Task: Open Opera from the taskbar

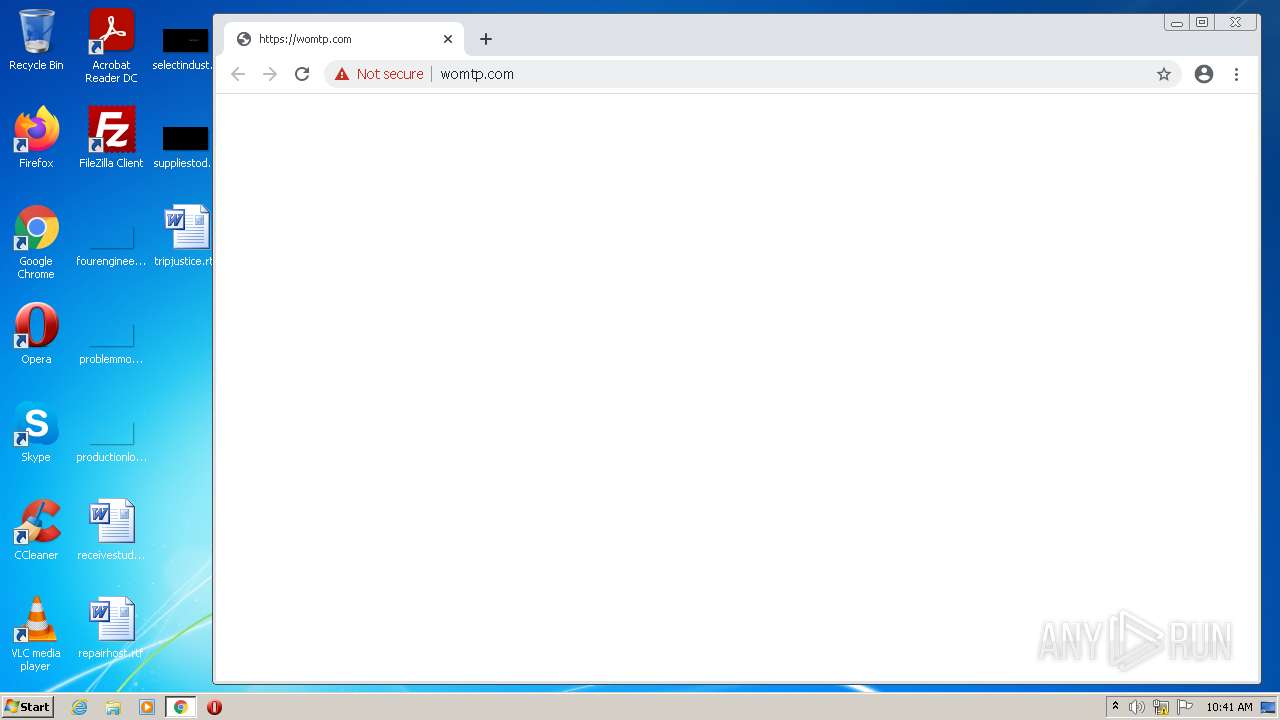Action: [x=214, y=707]
